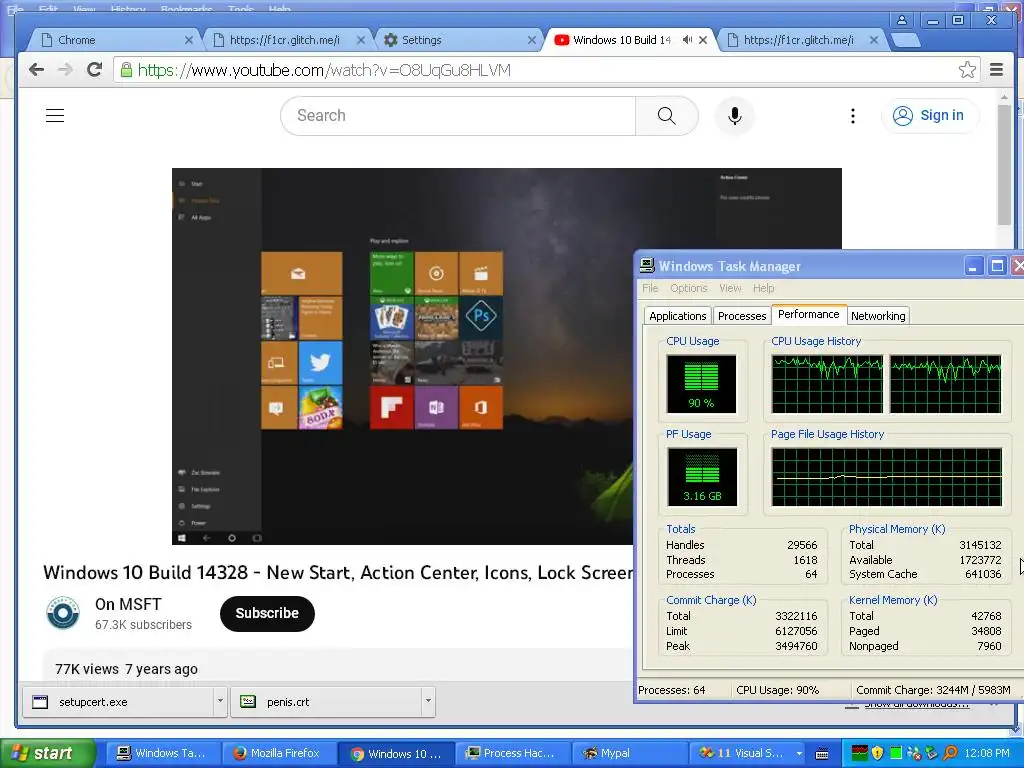The height and width of the screenshot is (768, 1024).
Task: Switch to Mypal in taskbar
Action: pyautogui.click(x=629, y=753)
